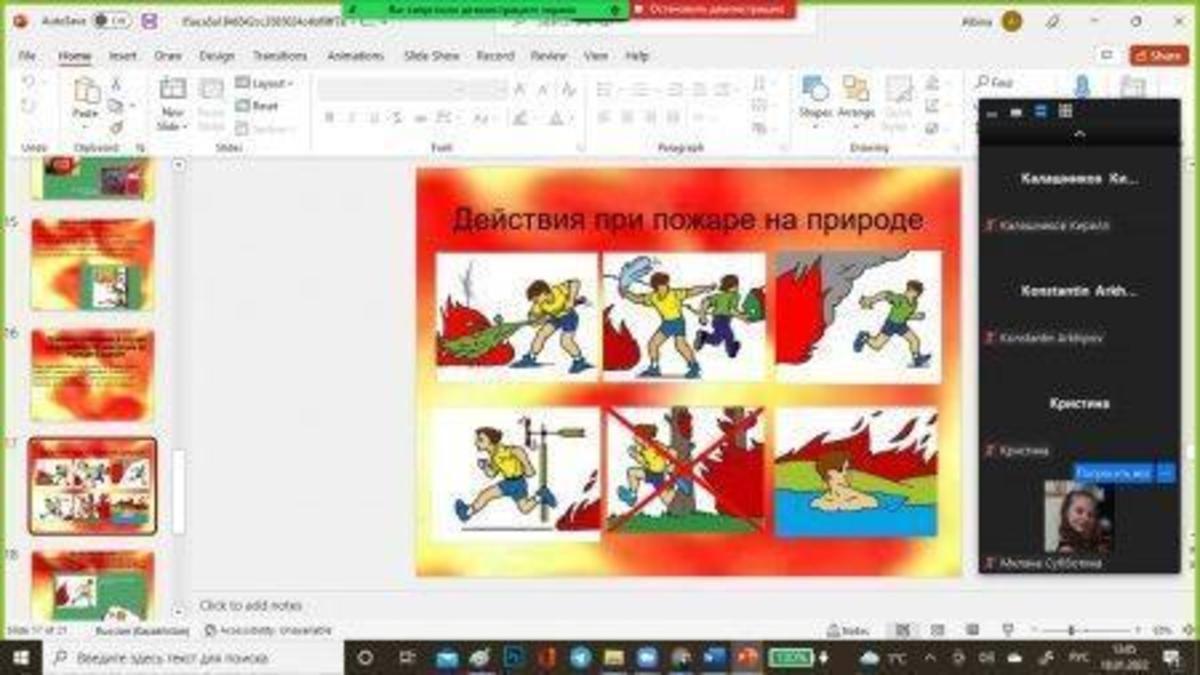The height and width of the screenshot is (675, 1200).
Task: Toggle the AutoSave switch
Action: (x=111, y=21)
